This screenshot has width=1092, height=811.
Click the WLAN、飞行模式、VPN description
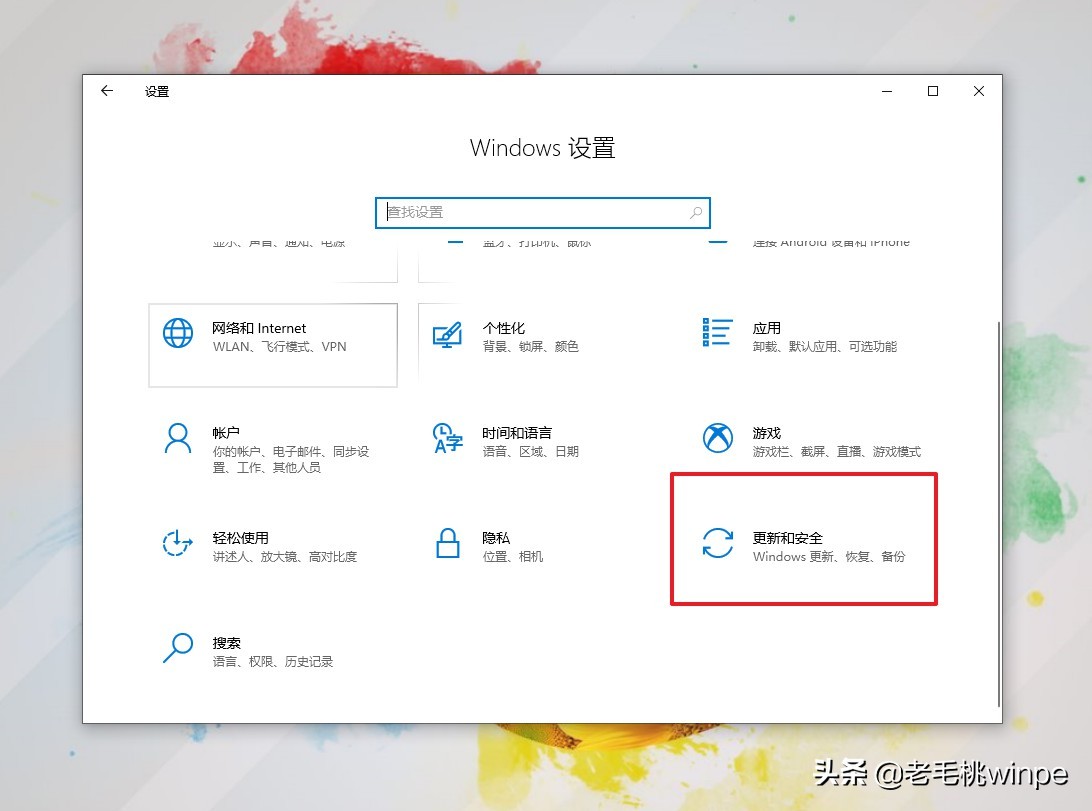tap(279, 347)
